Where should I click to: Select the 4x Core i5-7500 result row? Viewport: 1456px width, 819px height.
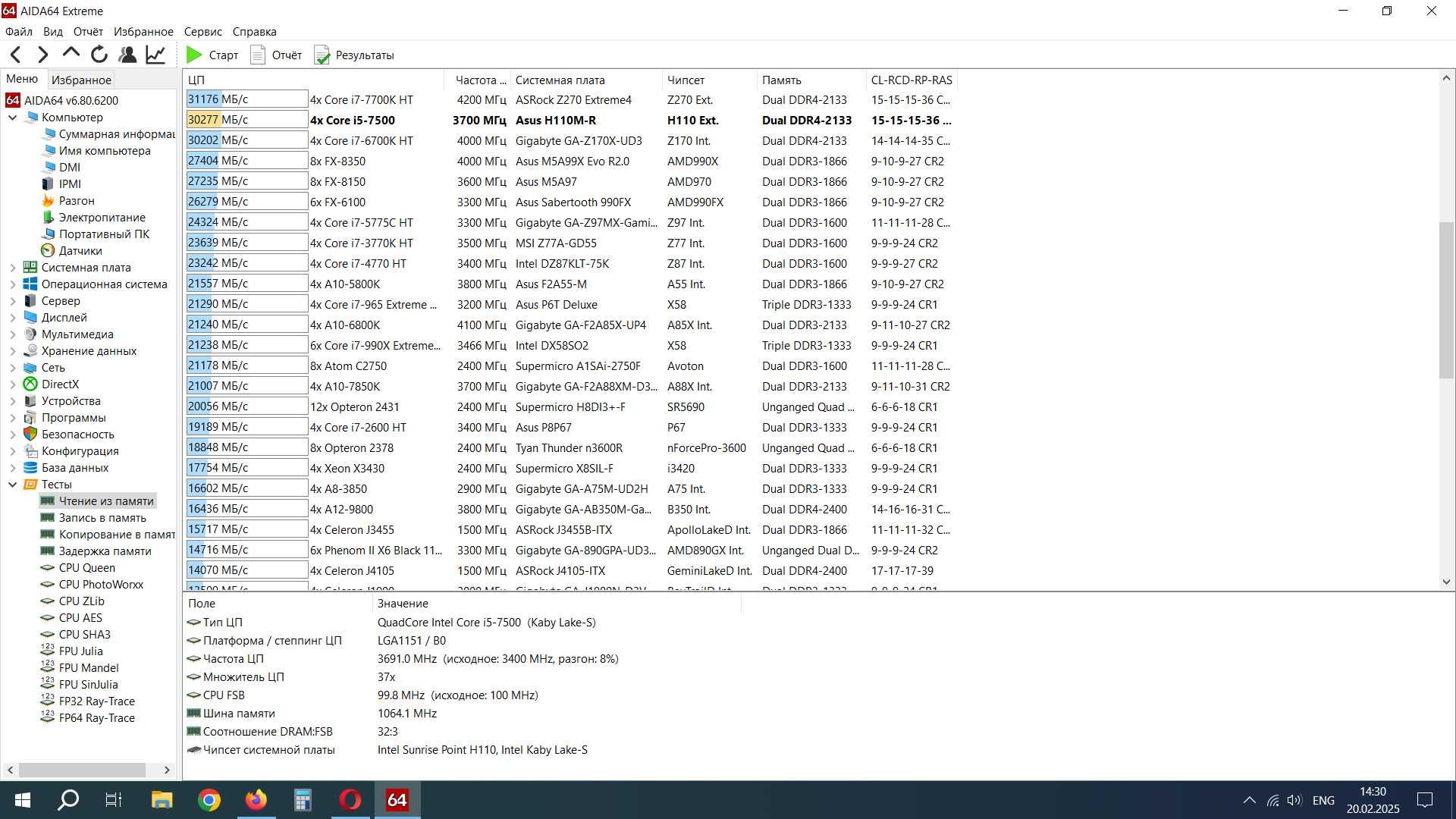569,120
